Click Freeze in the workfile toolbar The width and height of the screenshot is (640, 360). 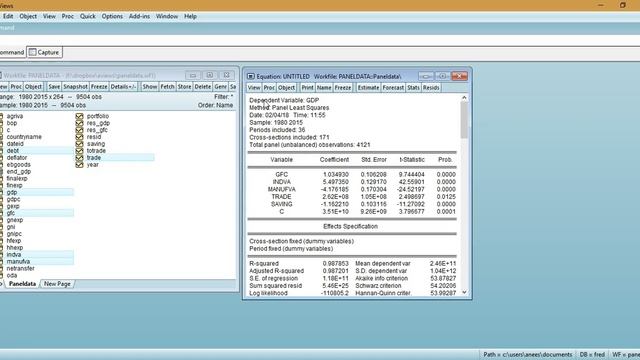pos(99,87)
